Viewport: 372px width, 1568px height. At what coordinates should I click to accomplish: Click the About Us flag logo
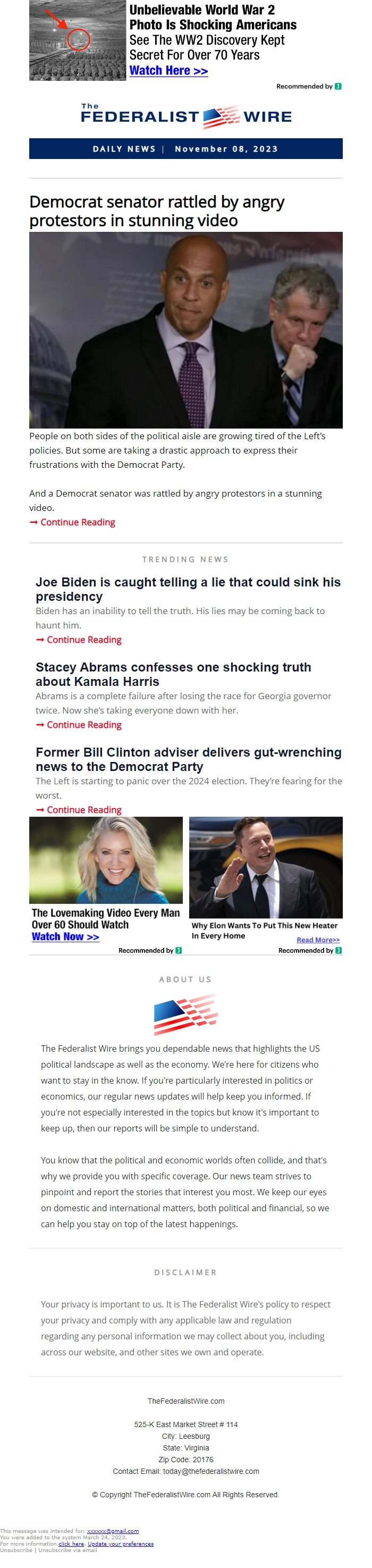(185, 1013)
